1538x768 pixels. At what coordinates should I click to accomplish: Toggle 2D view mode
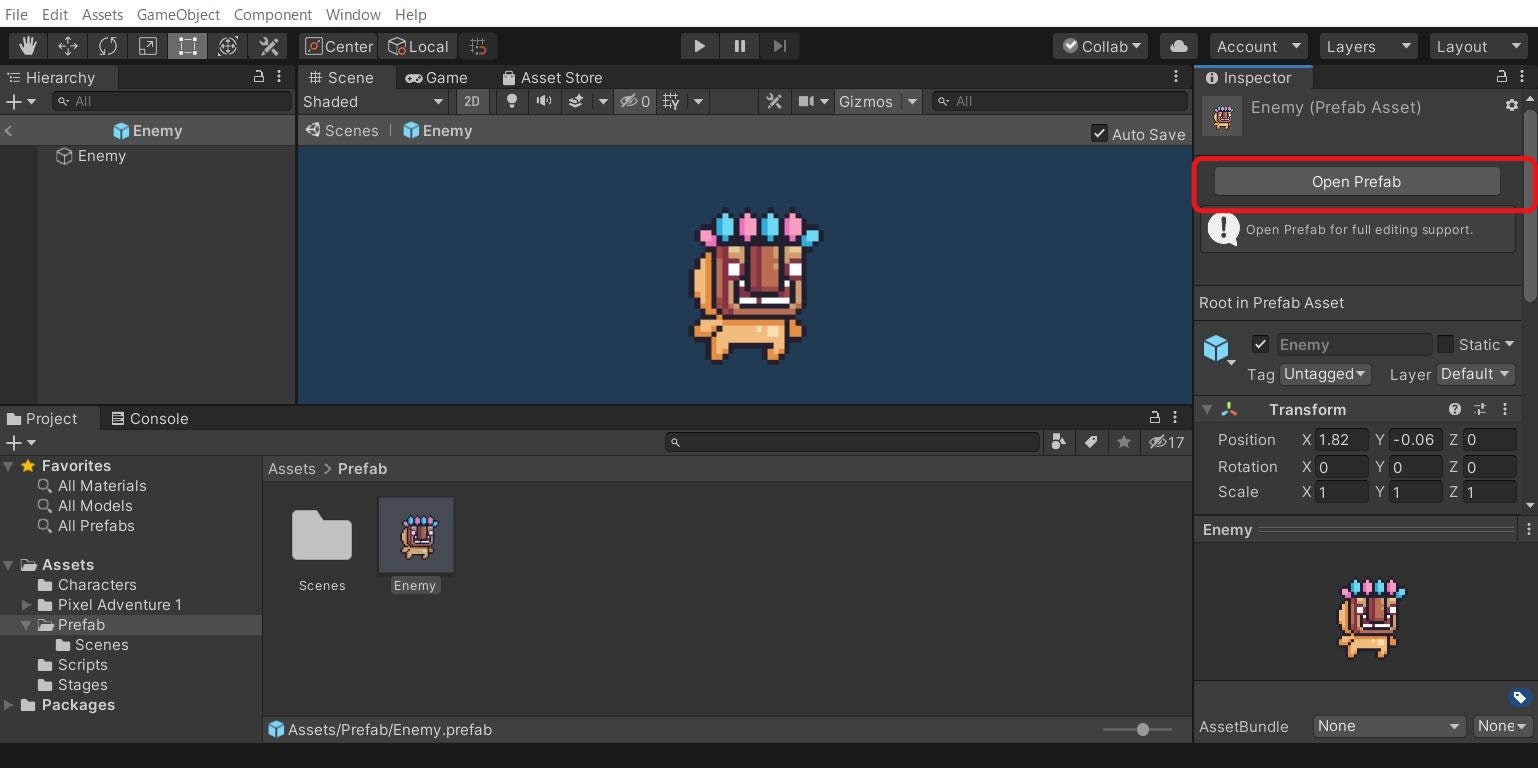pos(471,101)
